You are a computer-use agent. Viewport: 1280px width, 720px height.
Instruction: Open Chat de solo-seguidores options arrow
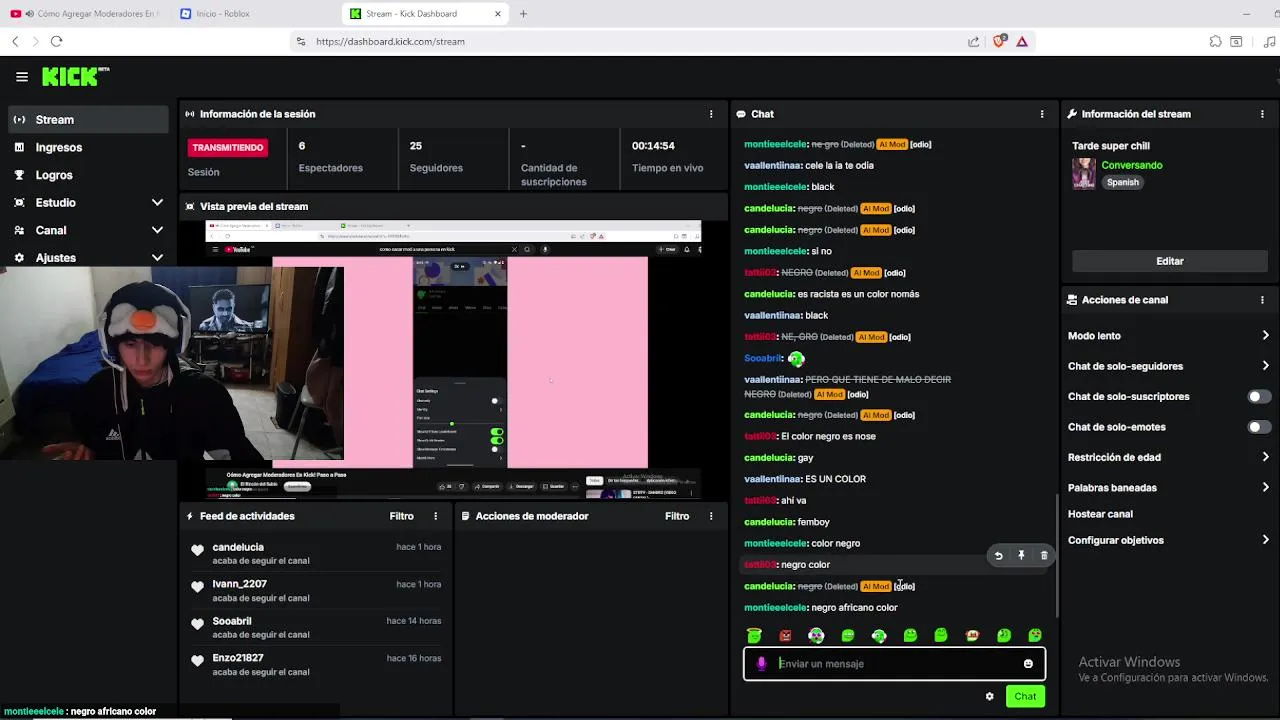[x=1265, y=366]
